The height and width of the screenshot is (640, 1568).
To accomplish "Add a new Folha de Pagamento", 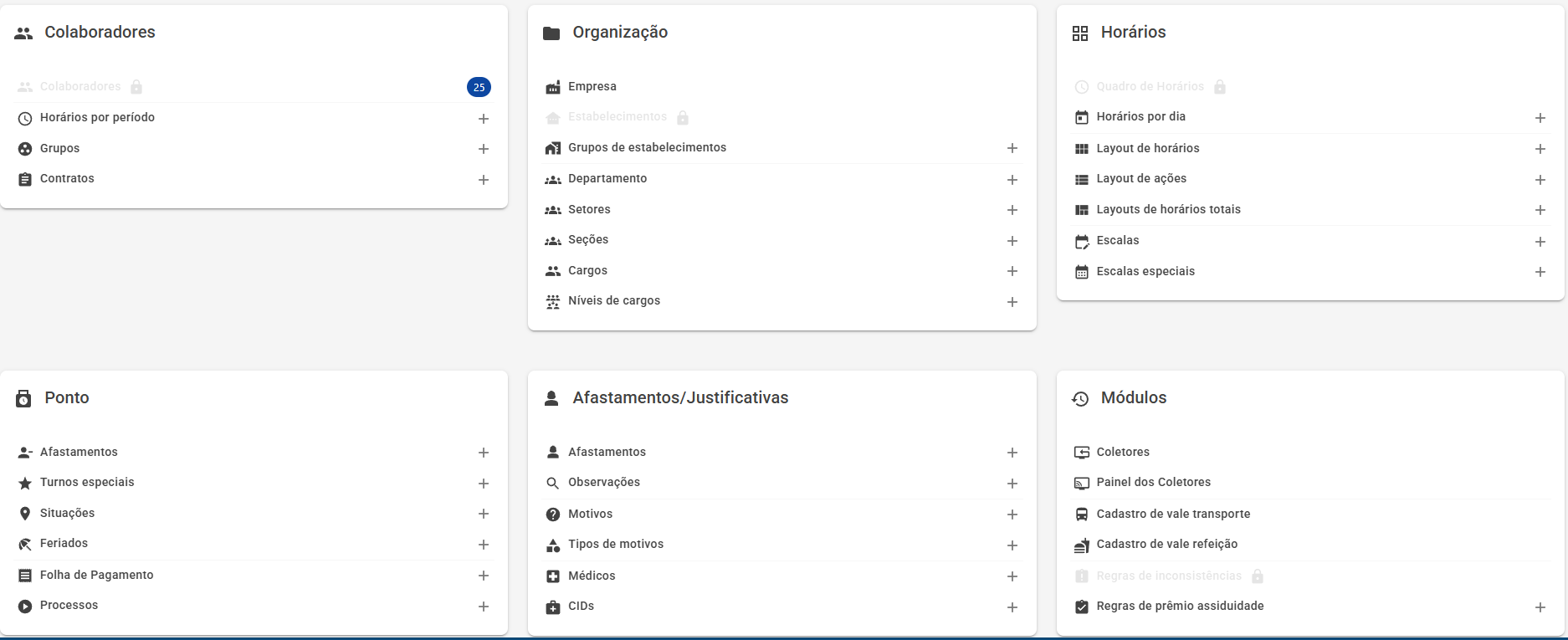I will 484,576.
